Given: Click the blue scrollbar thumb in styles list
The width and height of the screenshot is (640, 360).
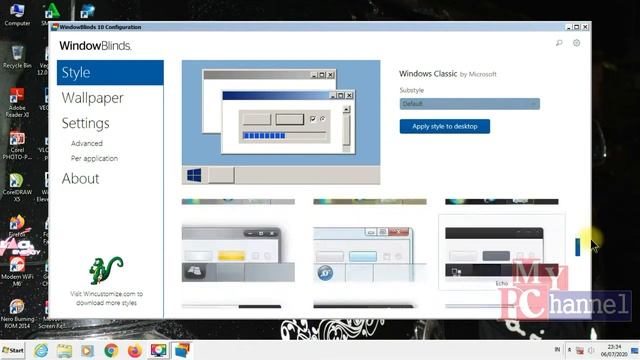Looking at the screenshot, I should [x=578, y=247].
